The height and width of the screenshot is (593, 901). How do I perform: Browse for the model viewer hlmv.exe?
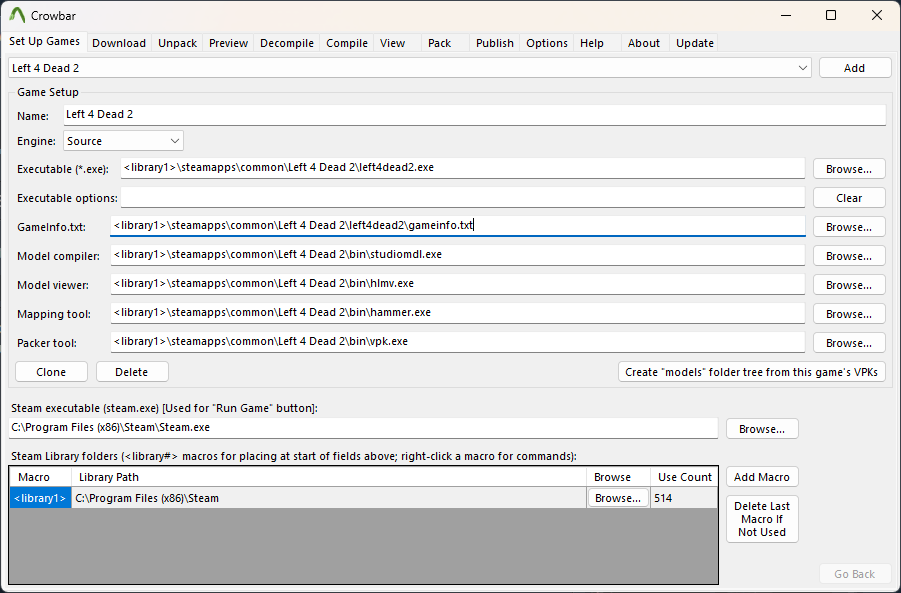click(849, 285)
